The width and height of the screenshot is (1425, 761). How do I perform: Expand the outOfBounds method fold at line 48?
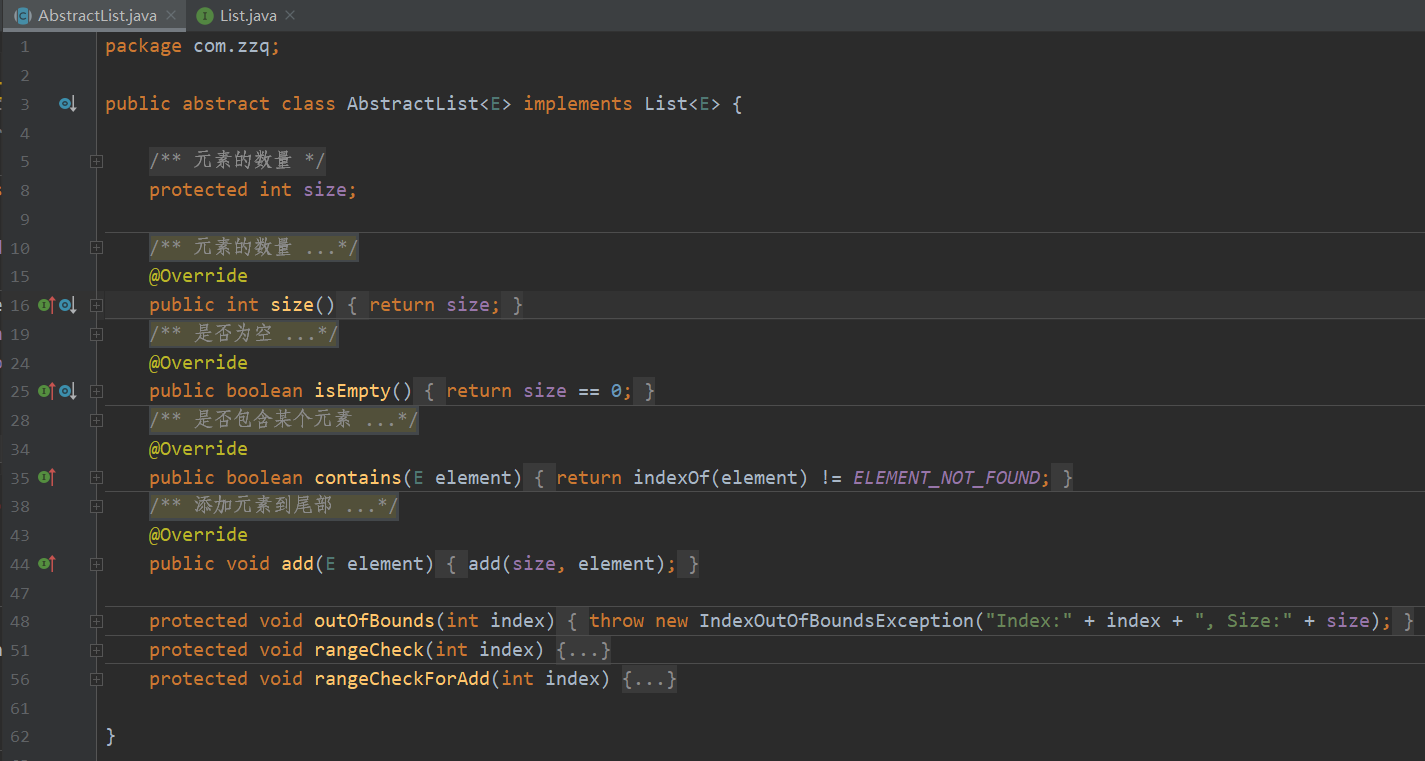coord(96,621)
